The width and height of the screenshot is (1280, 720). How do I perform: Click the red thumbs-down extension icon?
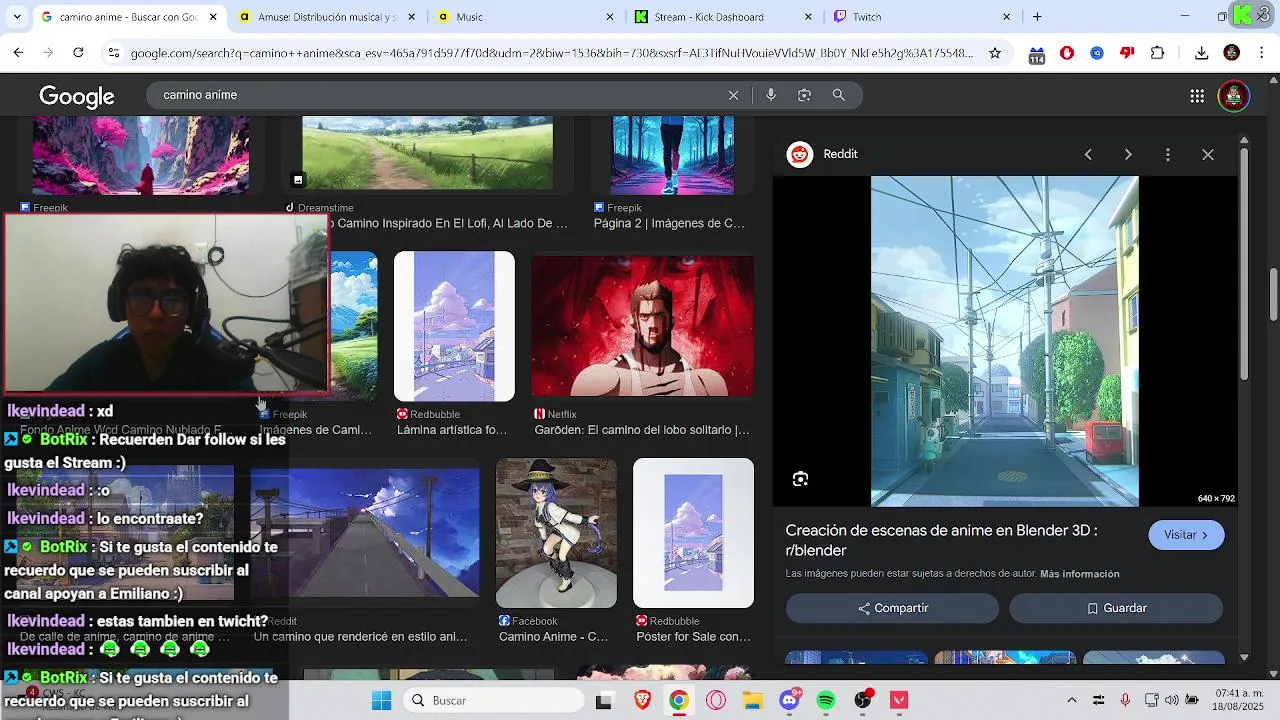pos(1127,53)
